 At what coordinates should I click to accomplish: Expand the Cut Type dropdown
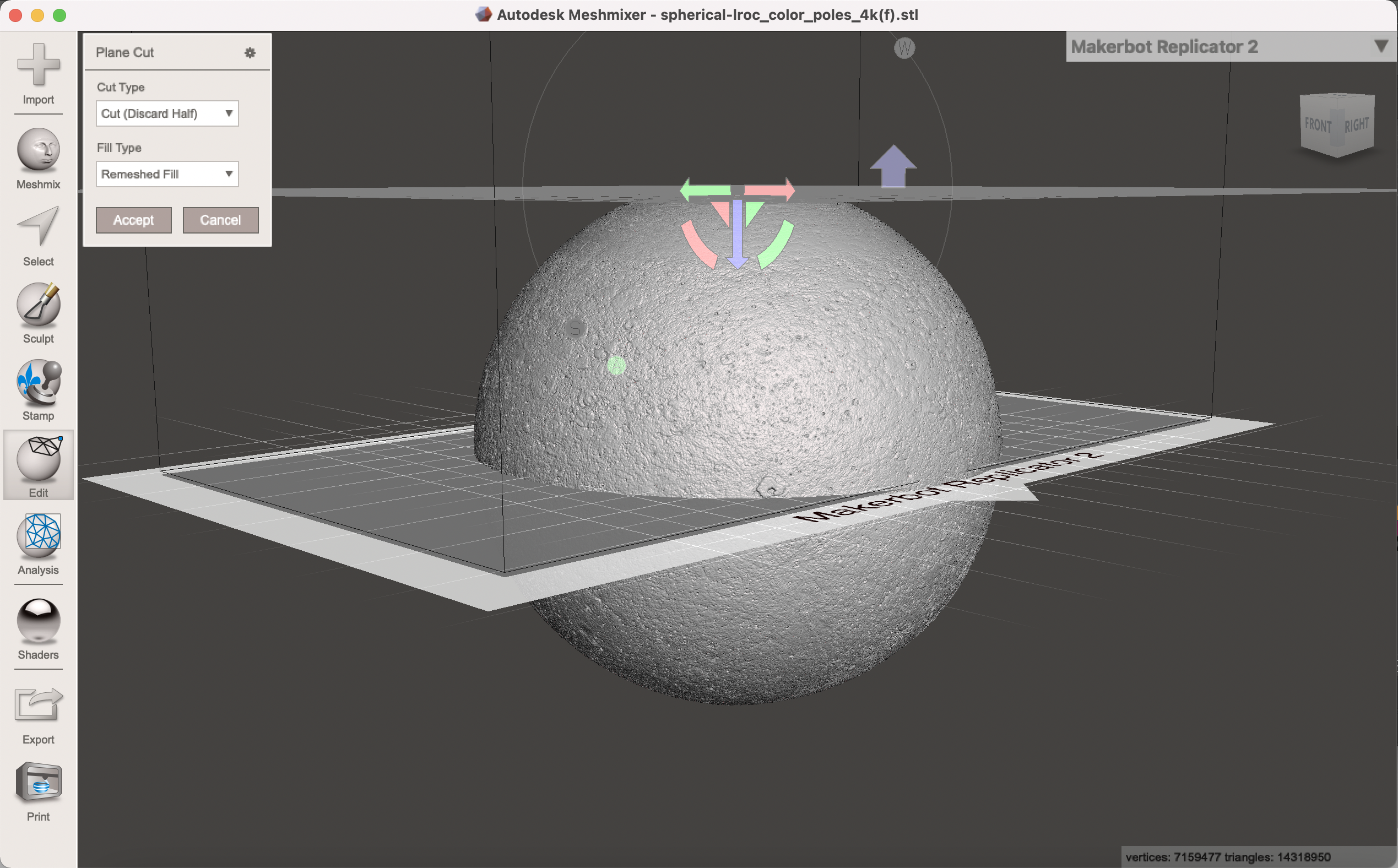[x=228, y=112]
